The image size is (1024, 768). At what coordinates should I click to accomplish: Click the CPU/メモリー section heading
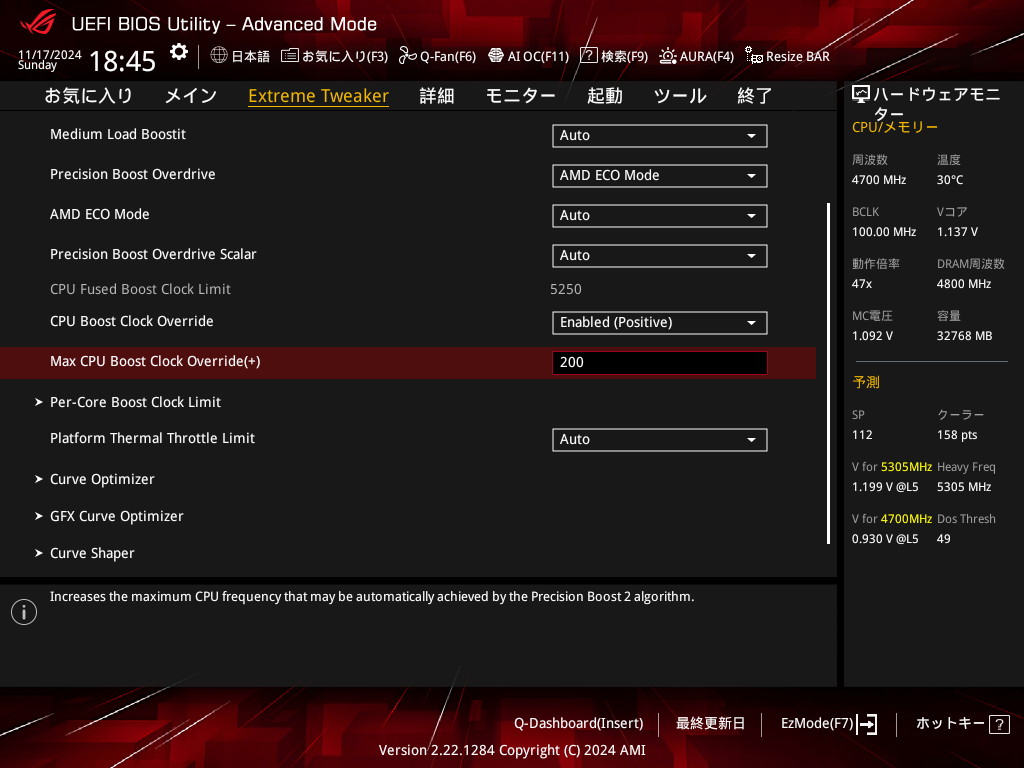point(895,127)
